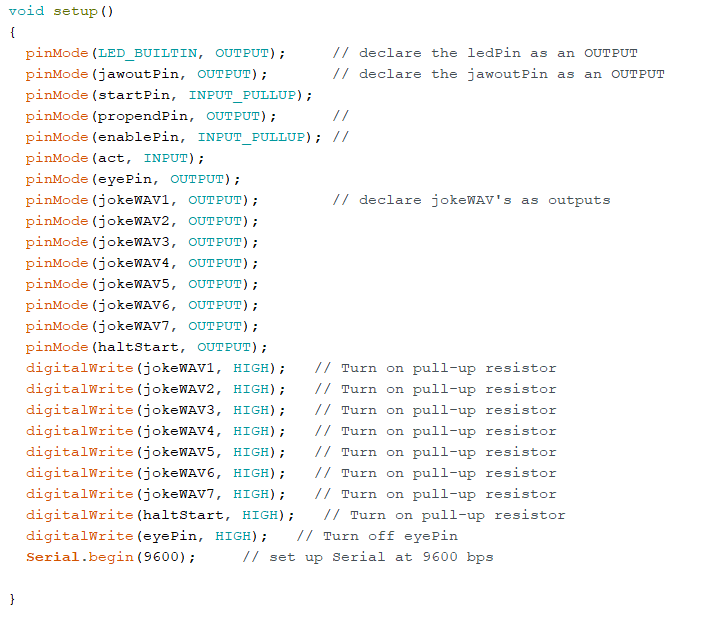Click the digitalWrite(jokeWAV1, HIGH) line
This screenshot has height=620, width=721.
pyautogui.click(x=155, y=368)
